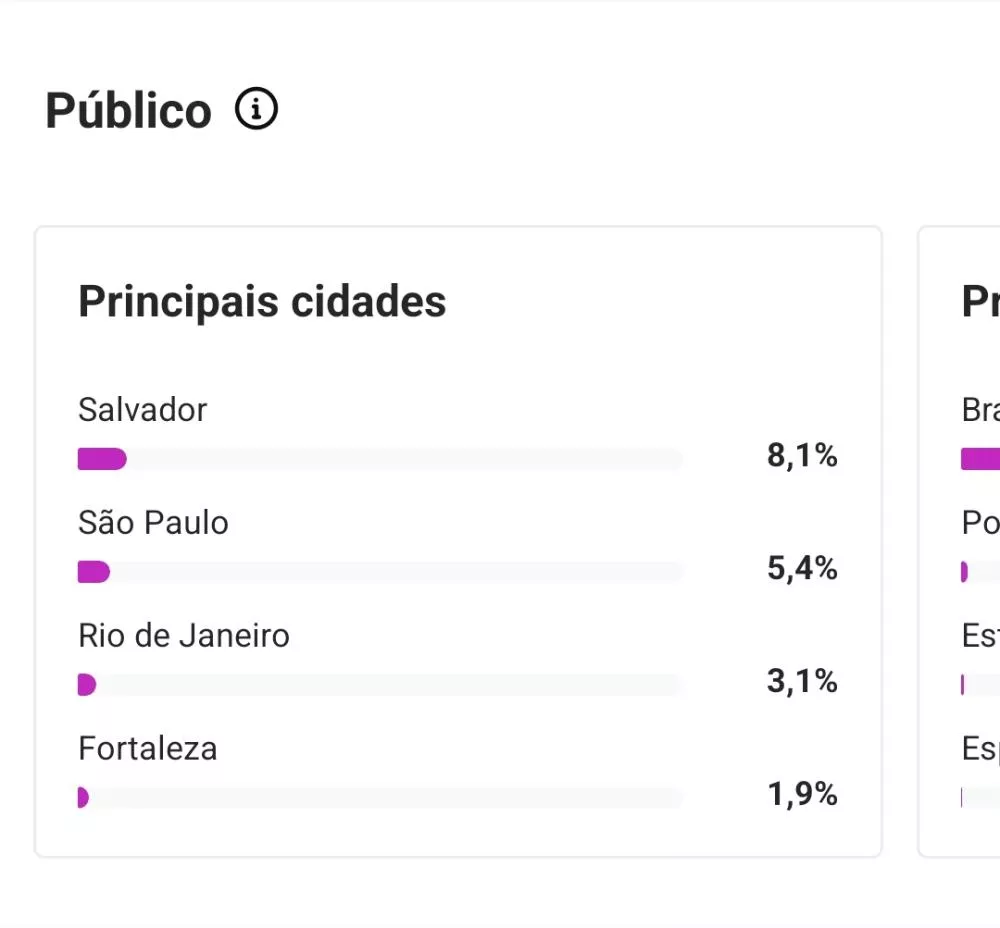Click the cut-off "Esp" label in the second card
Image resolution: width=1000 pixels, height=928 pixels.
980,749
